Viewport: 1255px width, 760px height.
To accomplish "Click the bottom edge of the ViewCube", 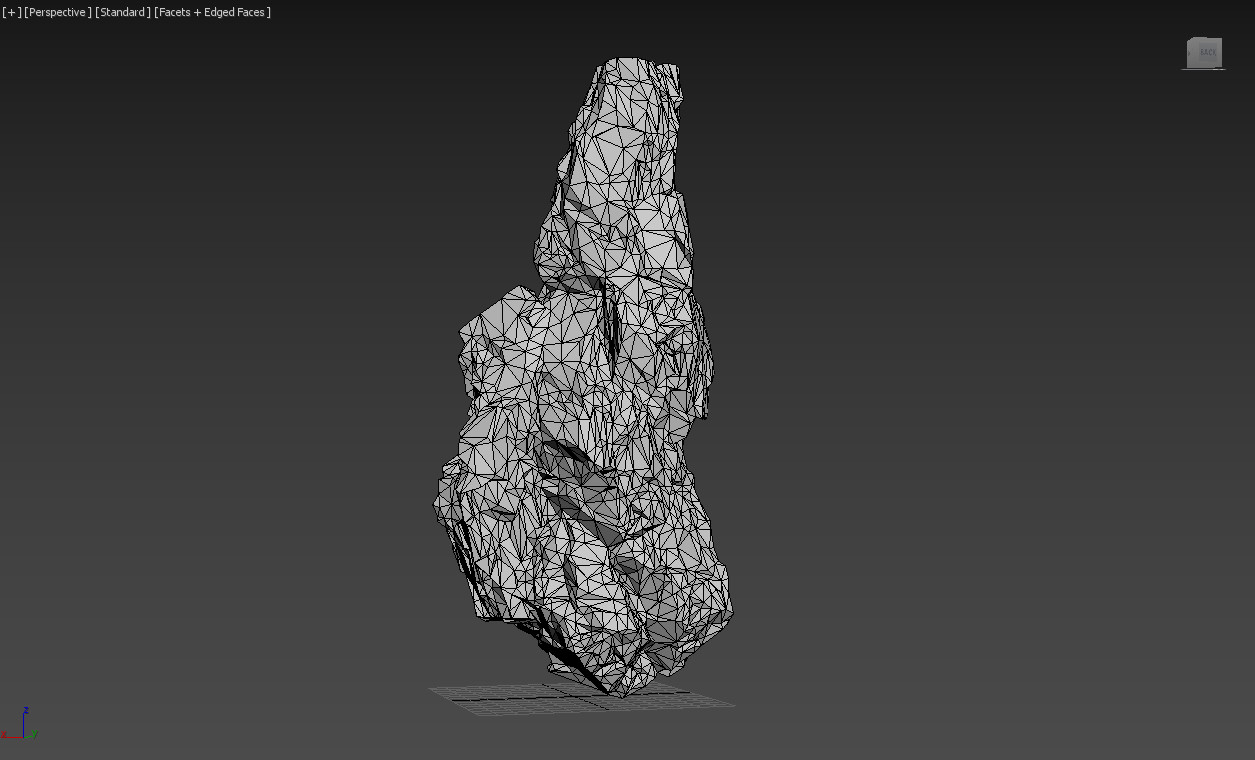I will [1204, 66].
